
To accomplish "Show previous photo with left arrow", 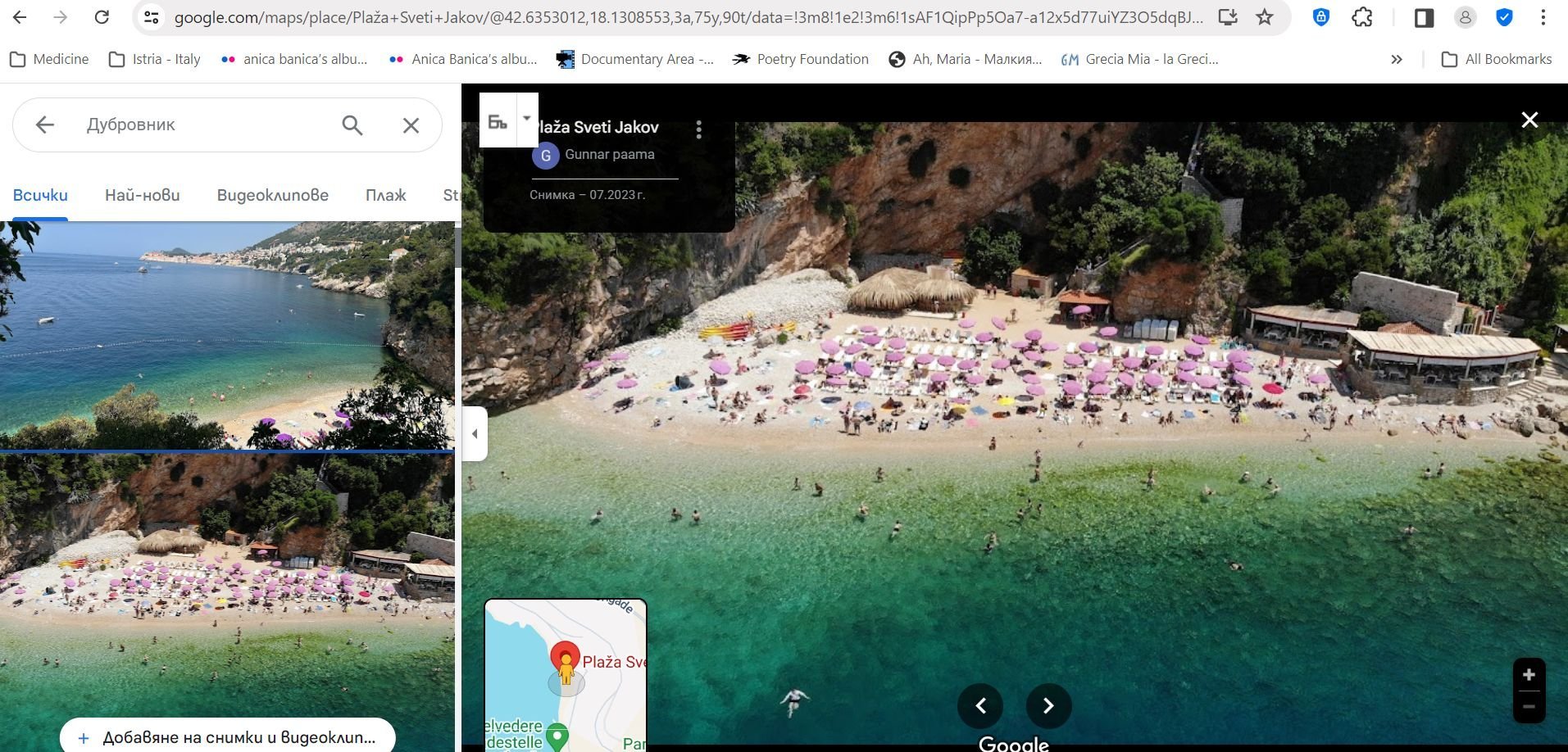I will pyautogui.click(x=980, y=706).
